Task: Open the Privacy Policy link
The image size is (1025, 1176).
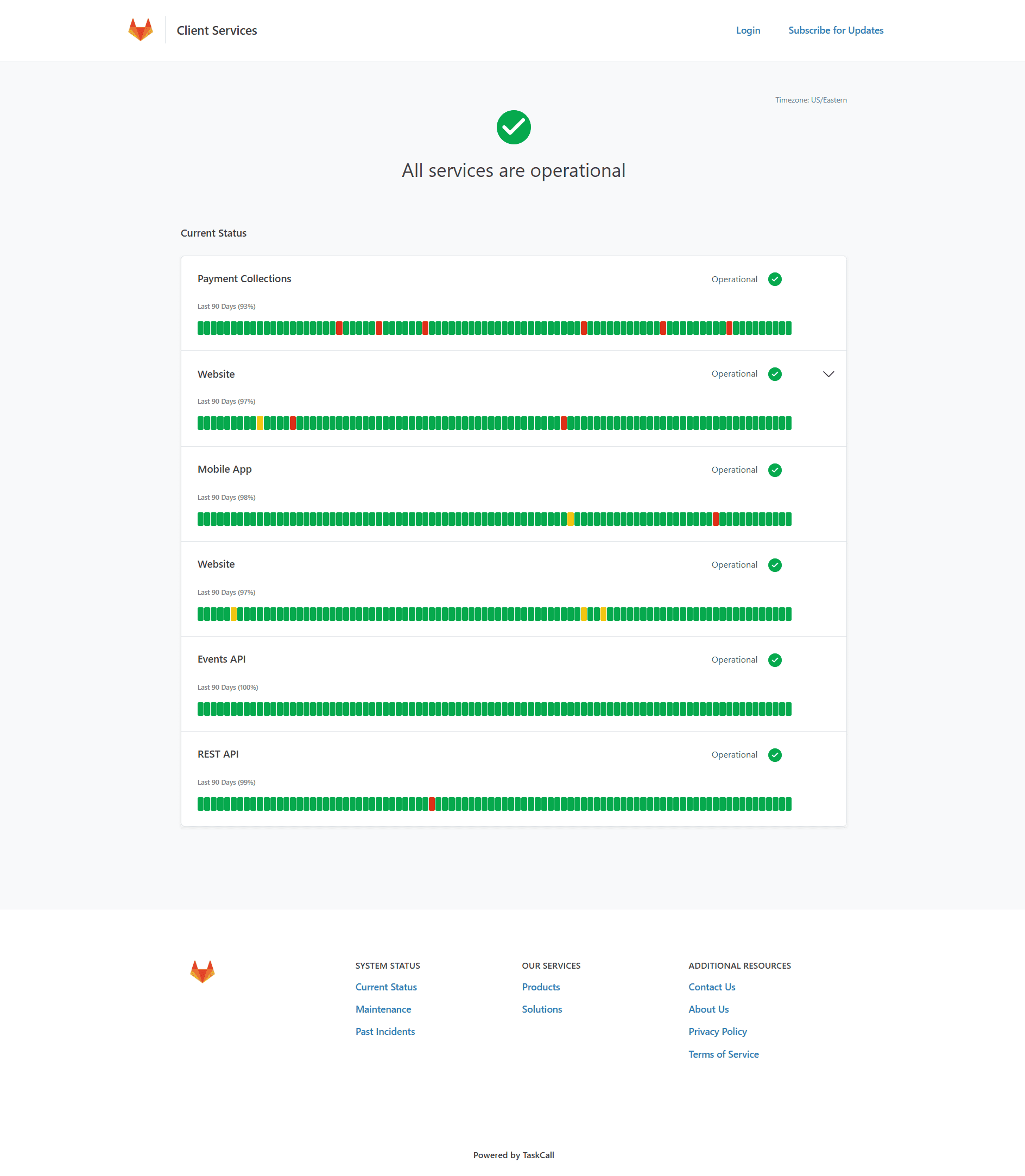Action: (x=717, y=1031)
